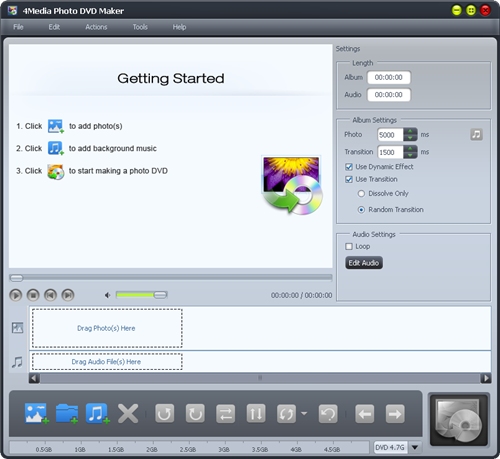Screen dimensions: 500x459
Task: Click the add photo icon in Getting Started
Action: (56, 126)
